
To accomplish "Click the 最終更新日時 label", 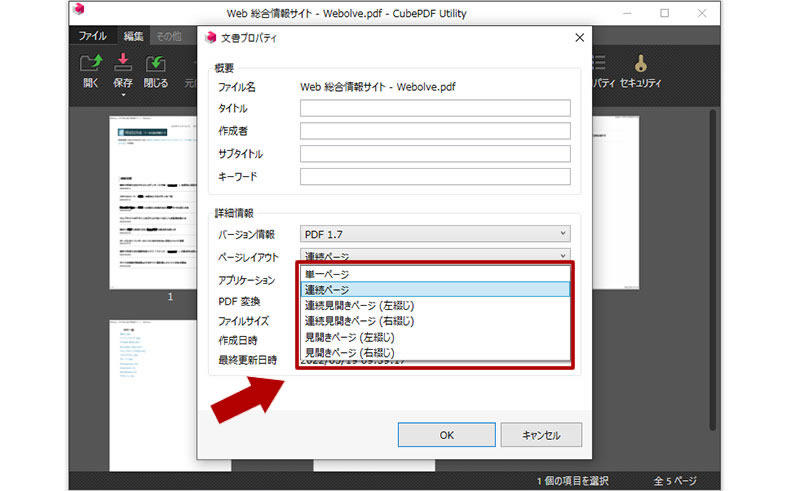I will (x=247, y=360).
